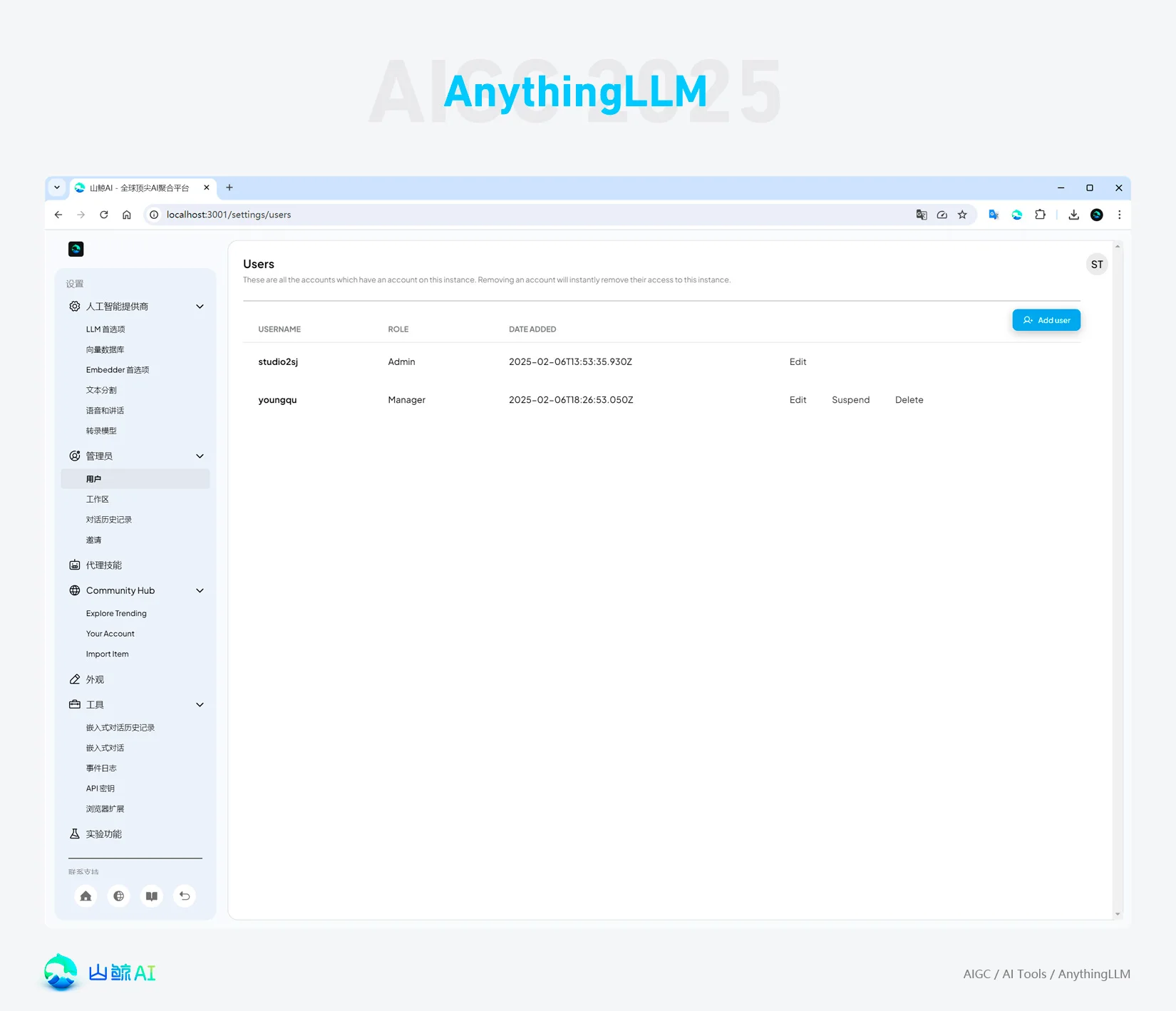Click the Community Hub globe icon

coord(75,590)
